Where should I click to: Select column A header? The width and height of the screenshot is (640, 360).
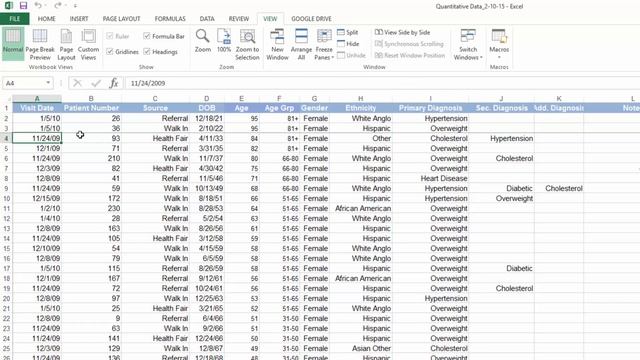pyautogui.click(x=37, y=98)
